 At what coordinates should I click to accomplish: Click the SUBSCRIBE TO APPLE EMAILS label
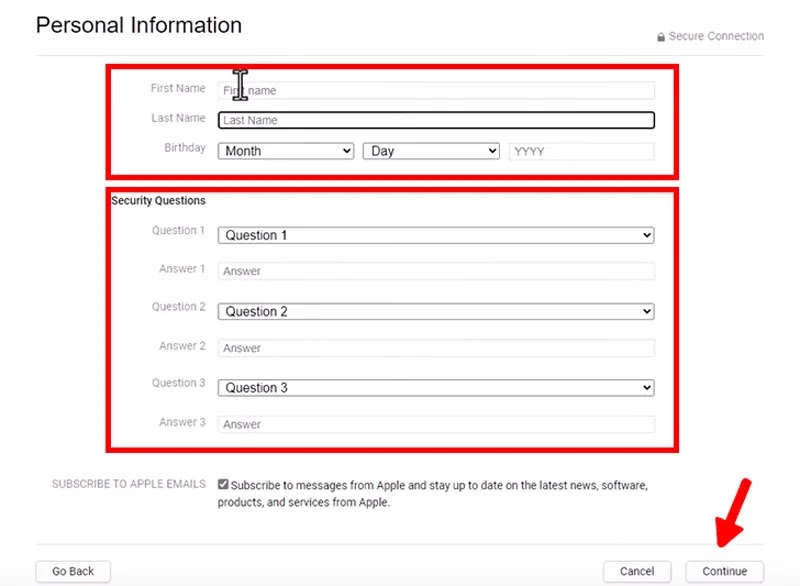pos(129,484)
